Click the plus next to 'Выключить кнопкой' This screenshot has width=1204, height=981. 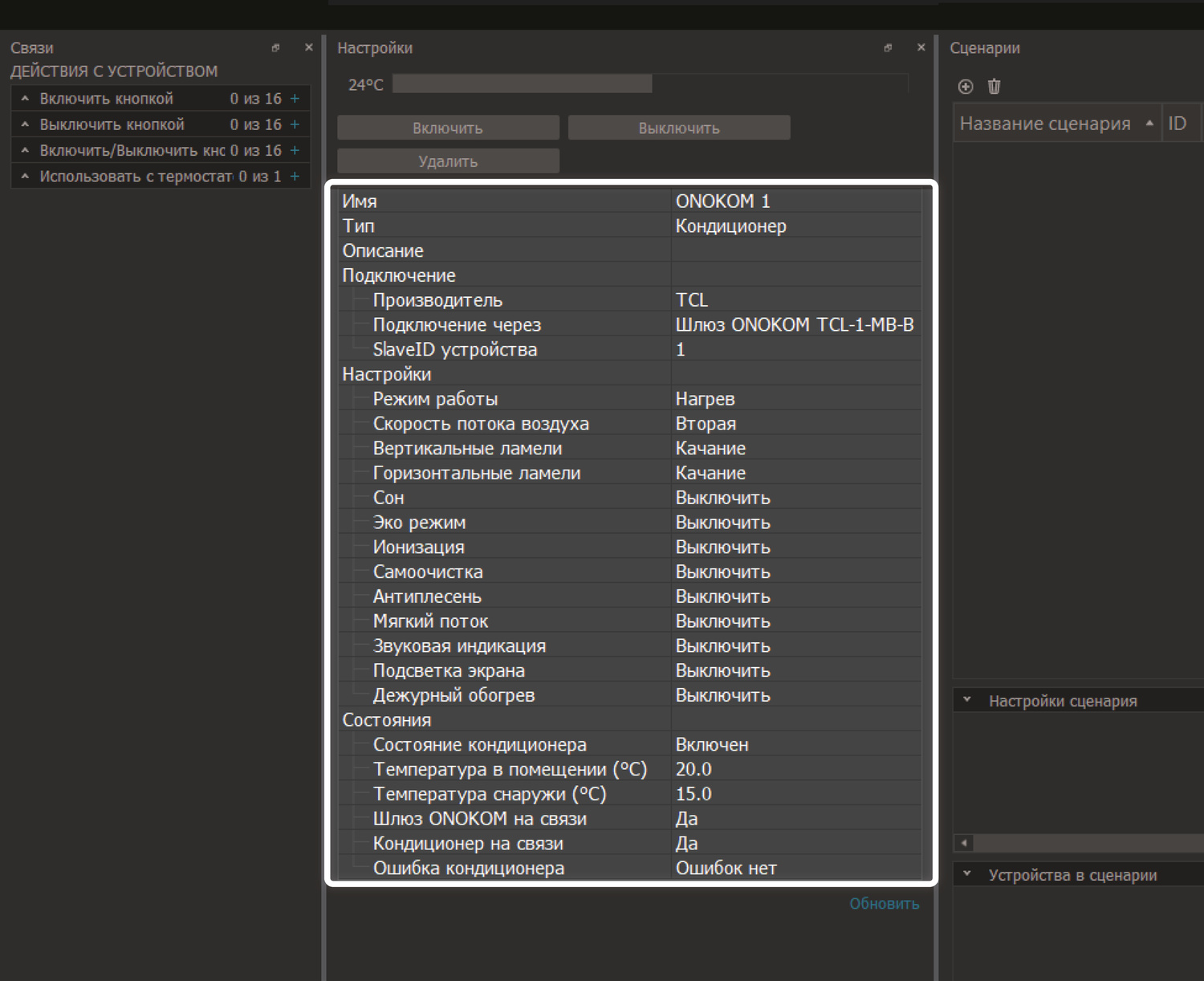[295, 124]
